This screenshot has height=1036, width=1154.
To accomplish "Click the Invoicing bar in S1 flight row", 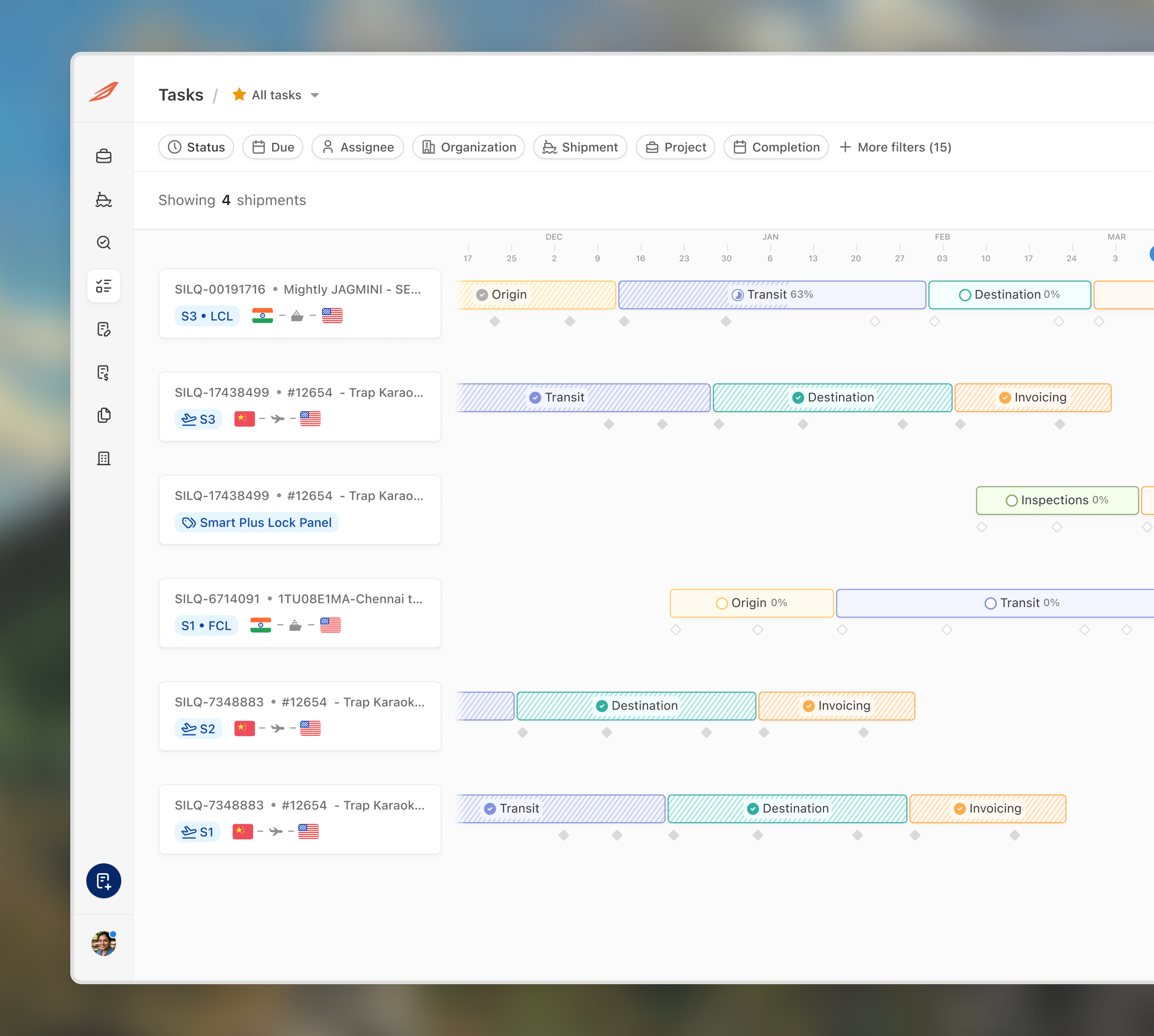I will point(988,809).
